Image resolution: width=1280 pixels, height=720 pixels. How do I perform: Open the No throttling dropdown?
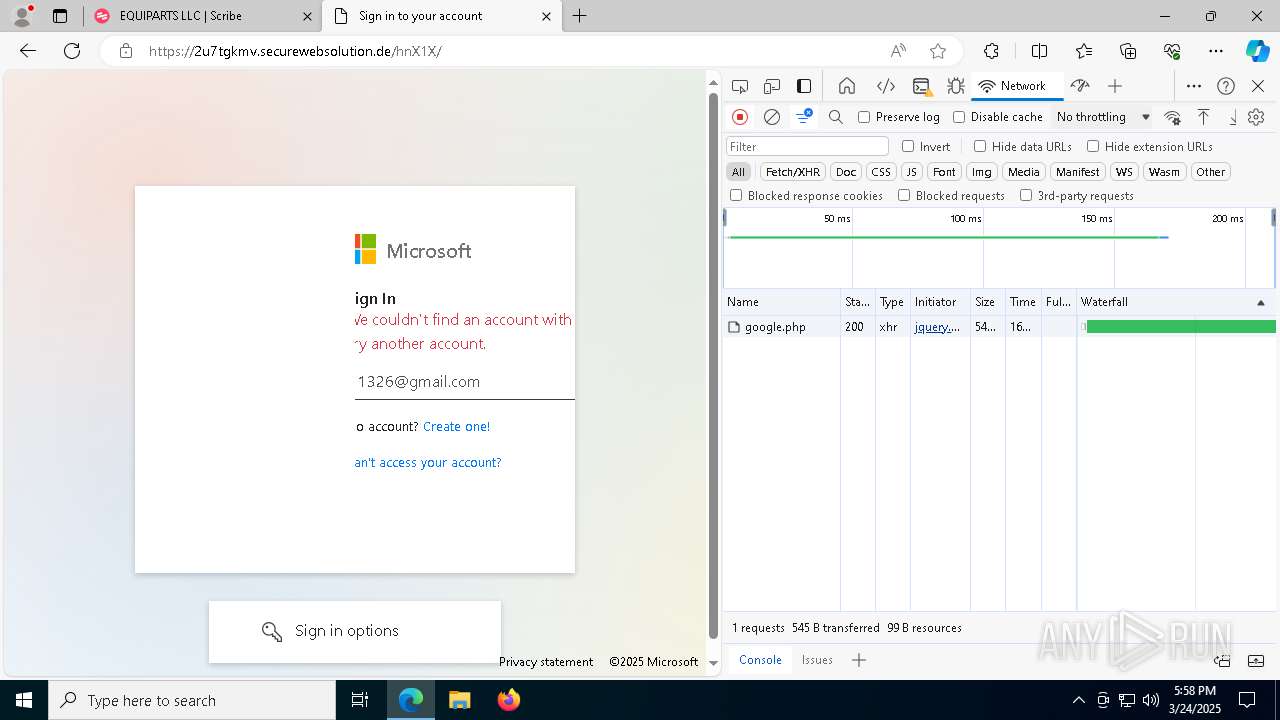(x=1103, y=117)
